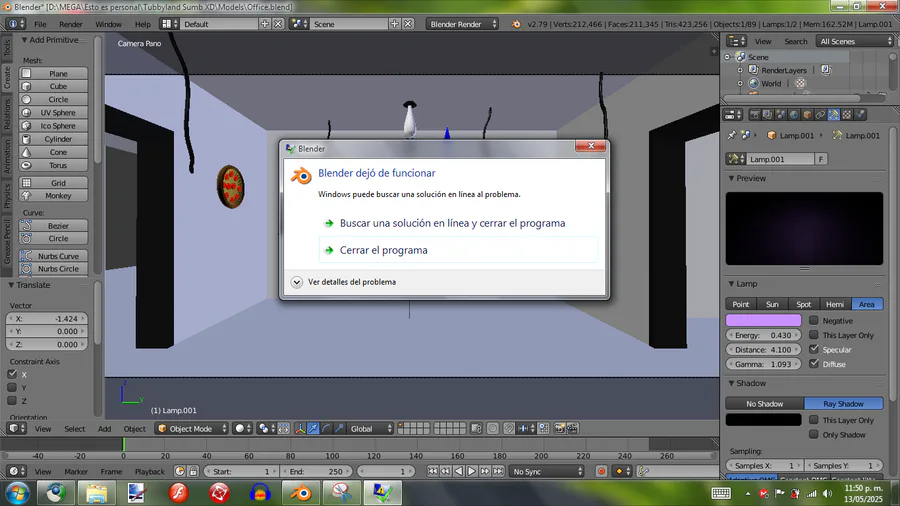900x506 pixels.
Task: Click the render layers icon beside RenderLayers row
Action: tap(825, 70)
